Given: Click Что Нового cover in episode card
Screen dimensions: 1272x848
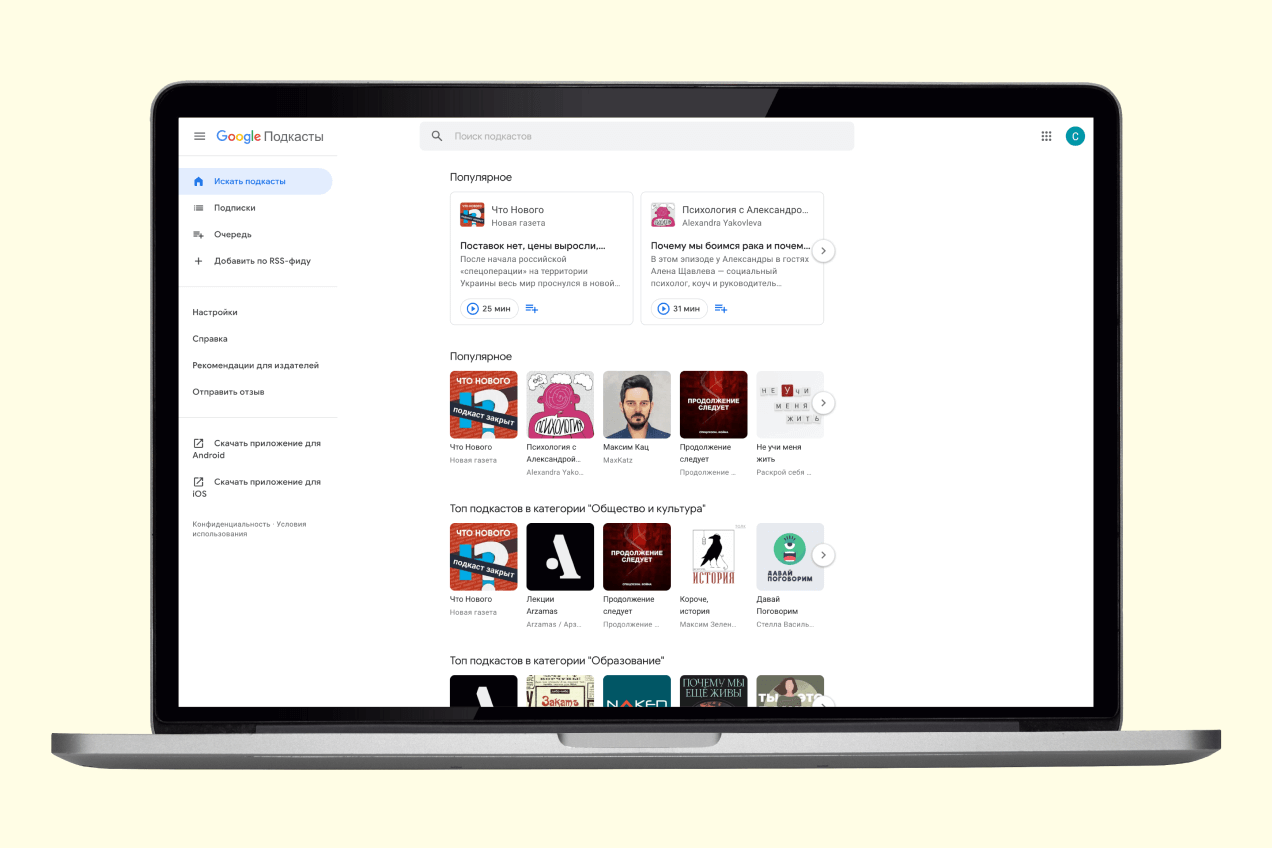Looking at the screenshot, I should pos(472,215).
